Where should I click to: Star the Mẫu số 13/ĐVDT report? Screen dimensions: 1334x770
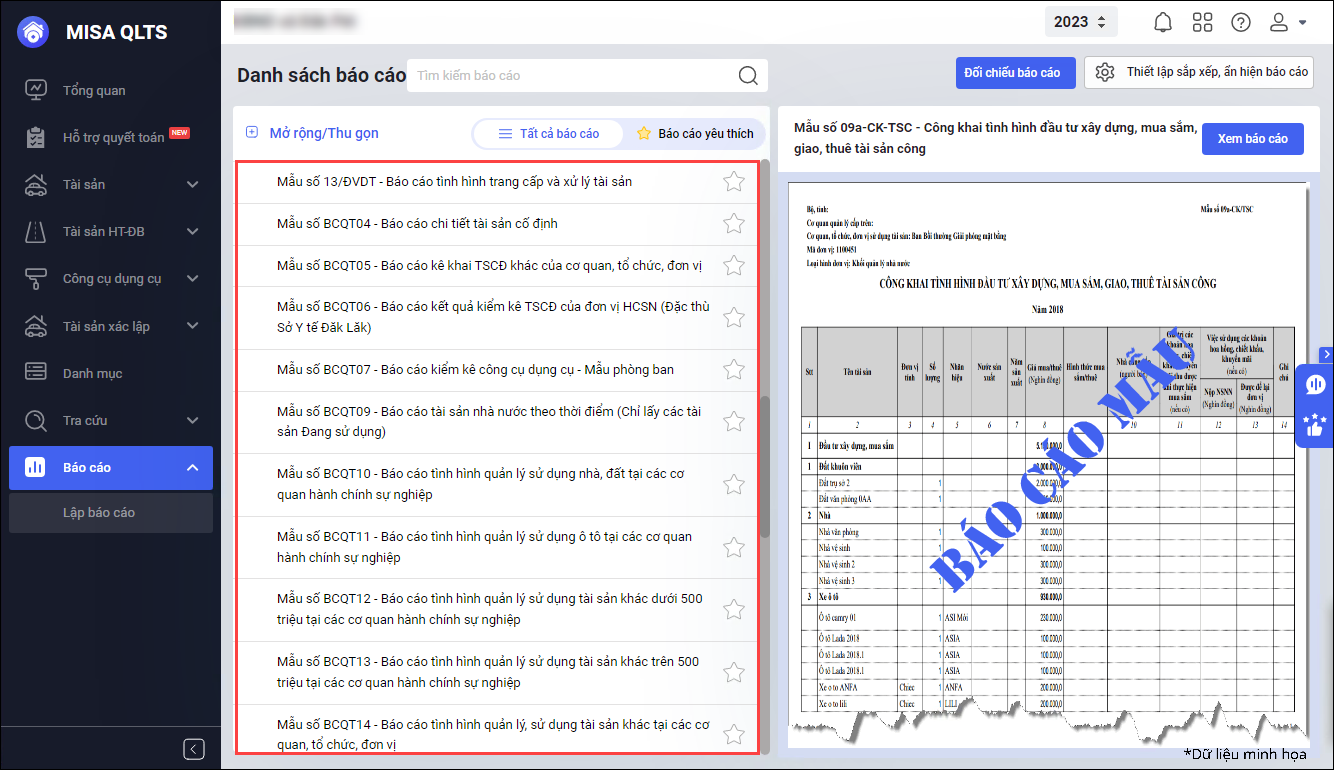734,182
